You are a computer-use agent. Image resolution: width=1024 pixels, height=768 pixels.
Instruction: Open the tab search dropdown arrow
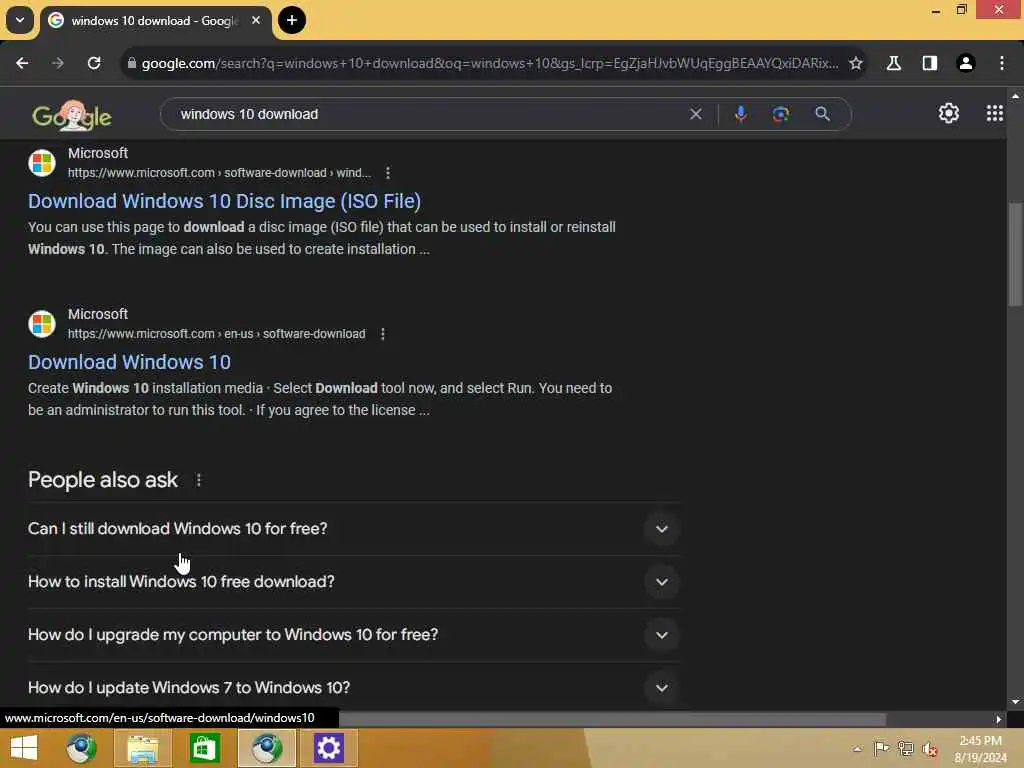[20, 20]
